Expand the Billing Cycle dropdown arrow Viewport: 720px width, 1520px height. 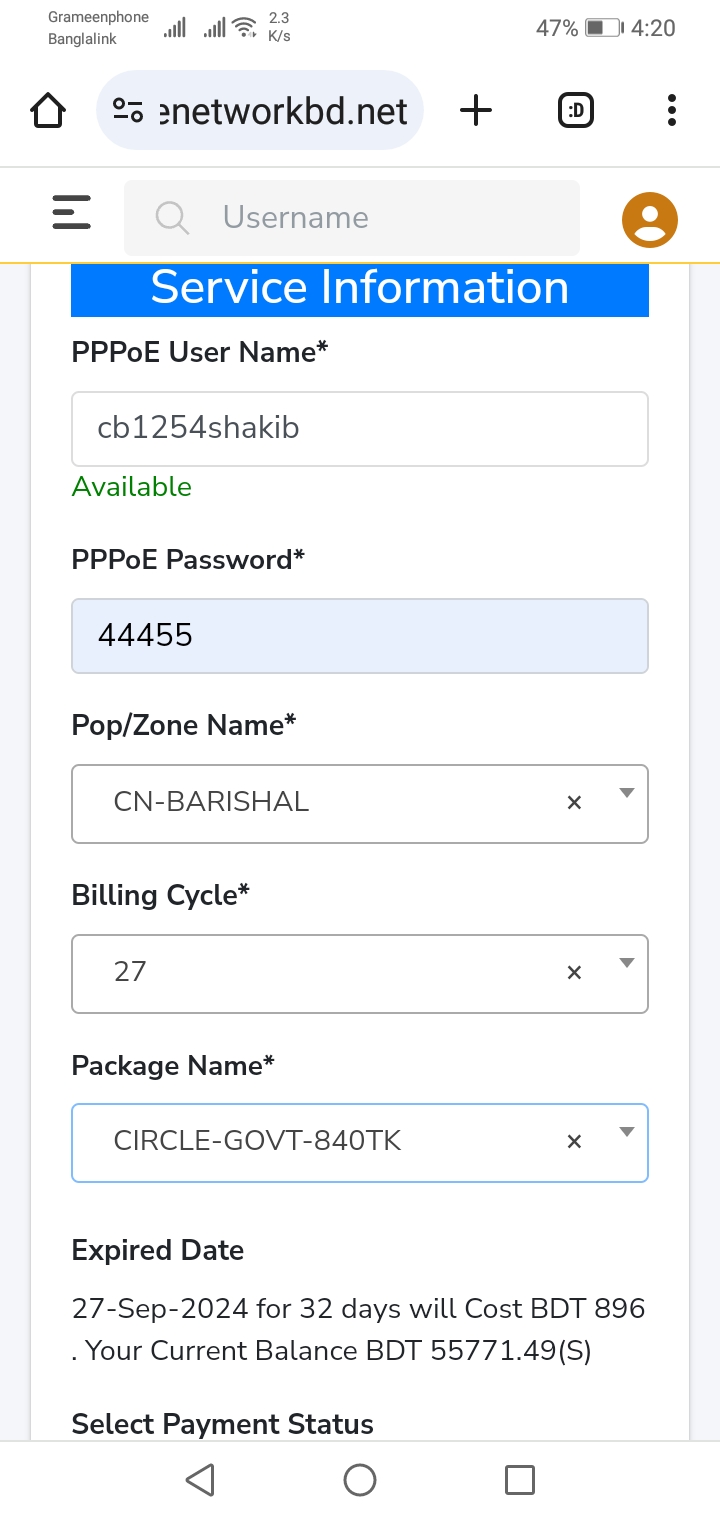[x=627, y=963]
